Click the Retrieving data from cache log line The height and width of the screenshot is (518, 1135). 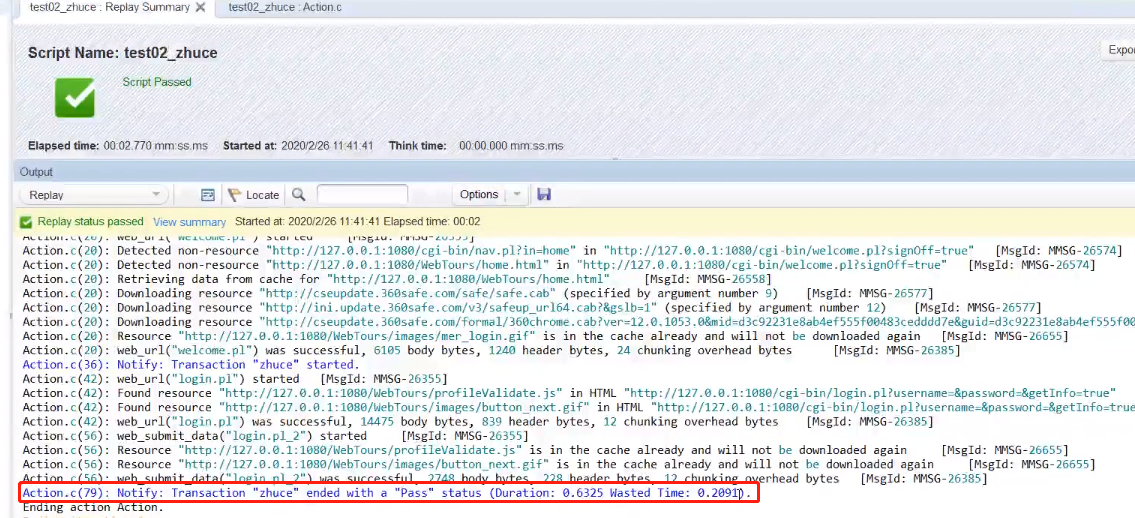click(397, 279)
